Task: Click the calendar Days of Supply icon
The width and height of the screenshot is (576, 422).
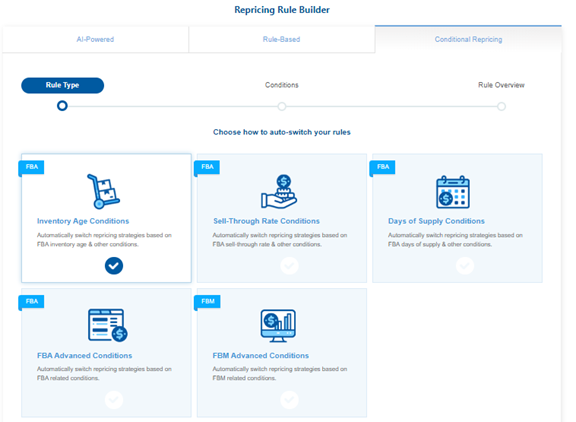Action: pos(453,192)
